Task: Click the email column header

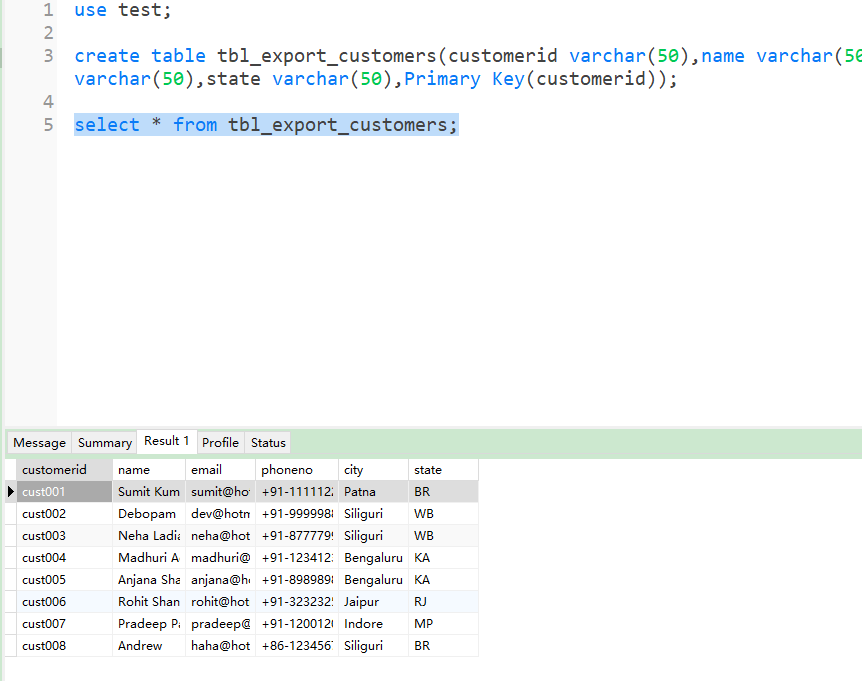Action: (x=220, y=470)
